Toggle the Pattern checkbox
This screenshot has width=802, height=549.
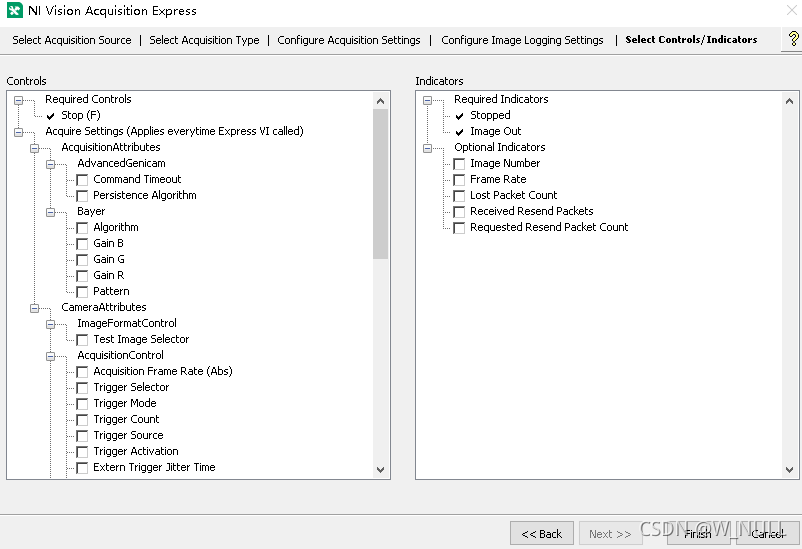coord(82,292)
